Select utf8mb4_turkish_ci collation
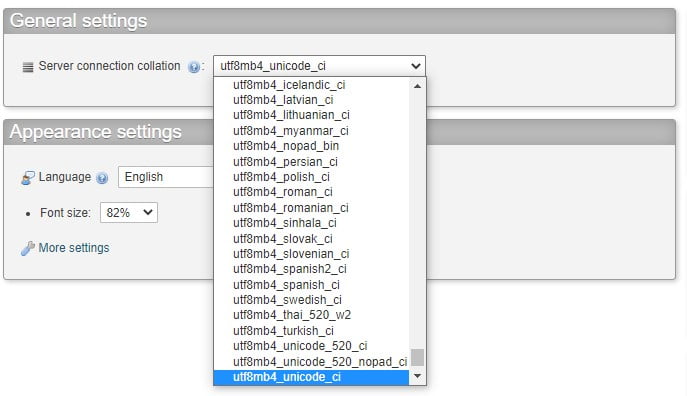Image resolution: width=687 pixels, height=396 pixels. coord(311,331)
